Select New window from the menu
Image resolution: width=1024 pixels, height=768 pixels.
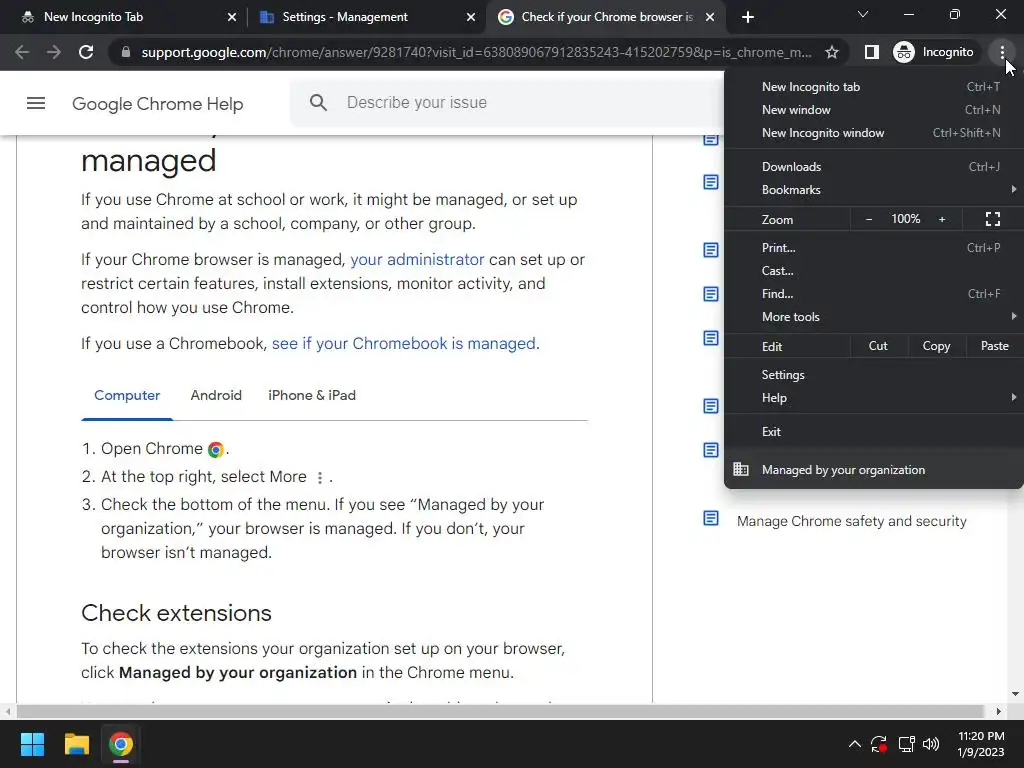pyautogui.click(x=874, y=110)
